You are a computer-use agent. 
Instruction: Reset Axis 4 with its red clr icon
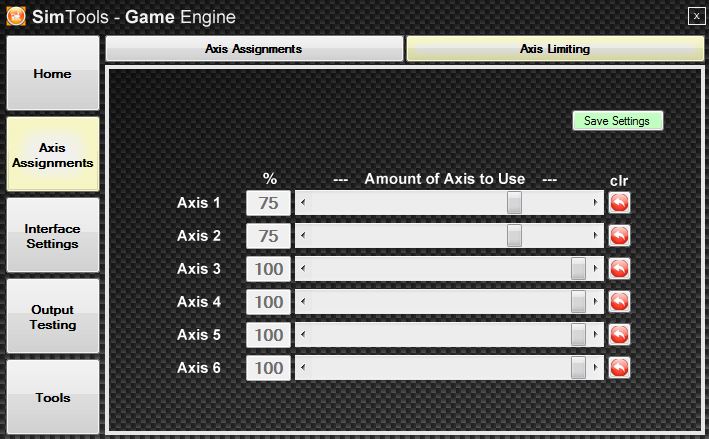619,302
